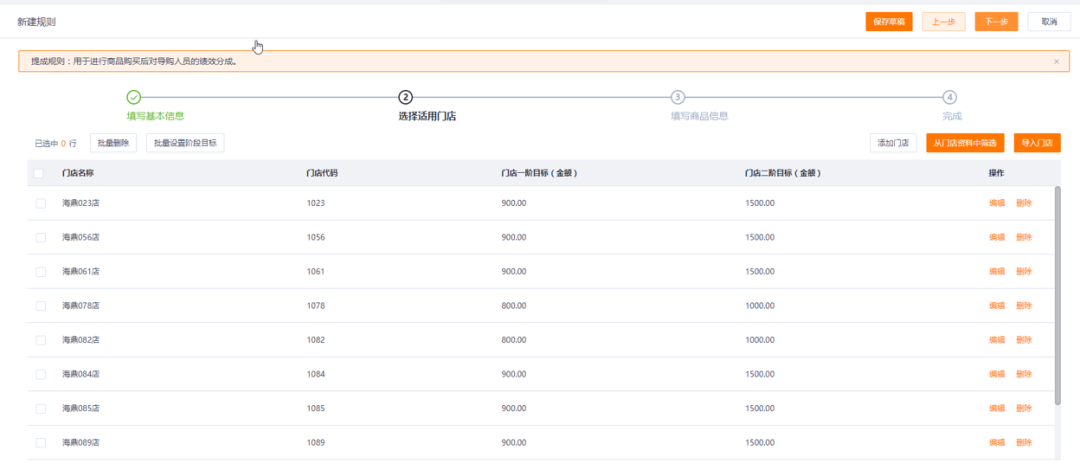Edit the 海鼎056店 row via 编辑
The width and height of the screenshot is (1080, 470).
997,237
